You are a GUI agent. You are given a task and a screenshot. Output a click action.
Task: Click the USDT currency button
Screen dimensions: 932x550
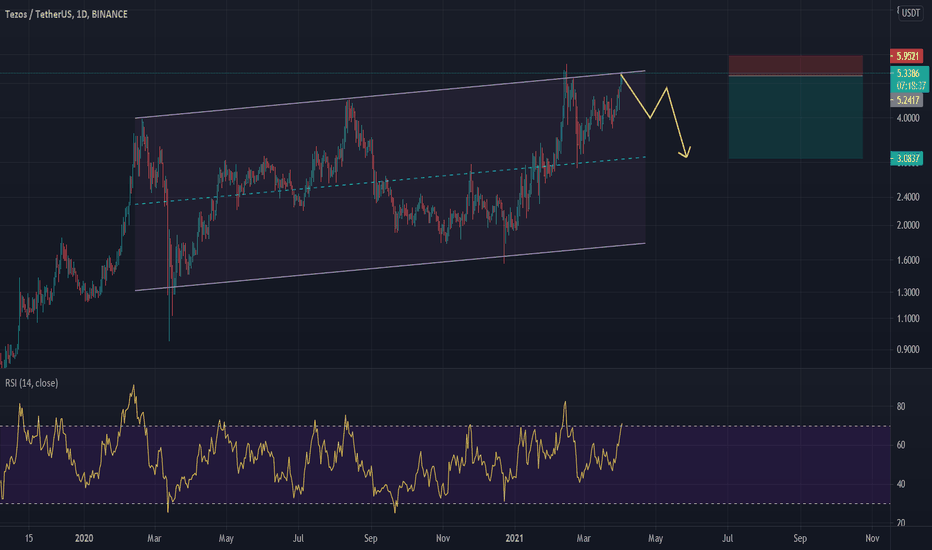(x=911, y=12)
